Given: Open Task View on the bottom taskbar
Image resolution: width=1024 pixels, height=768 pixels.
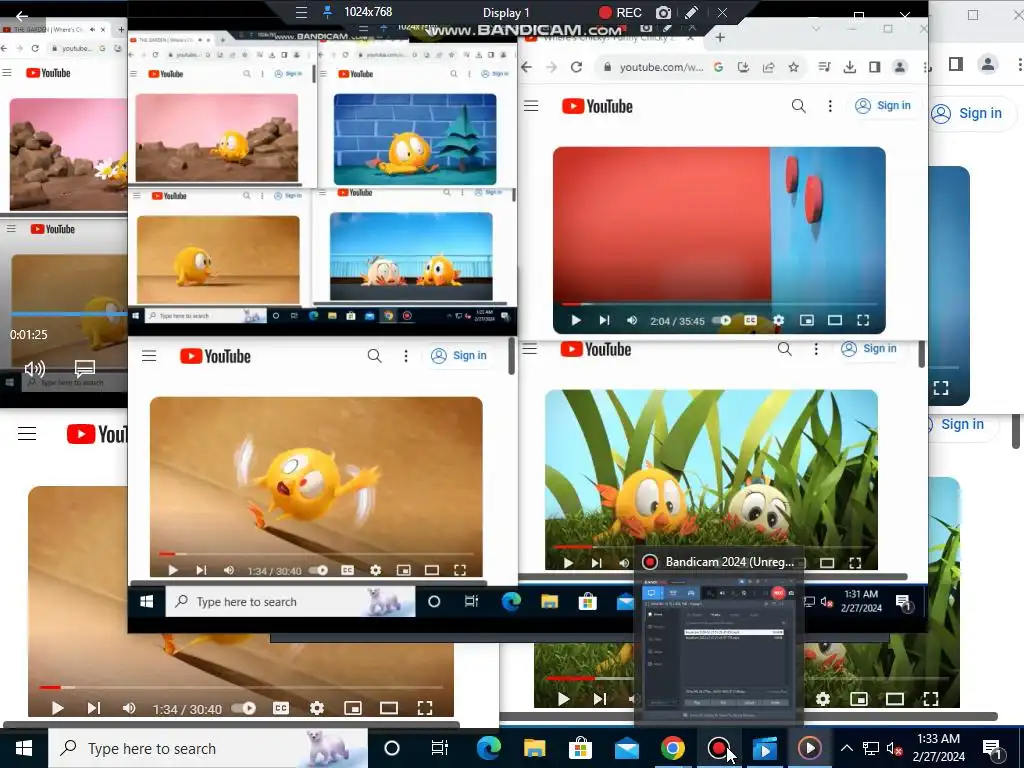Looking at the screenshot, I should [440, 748].
